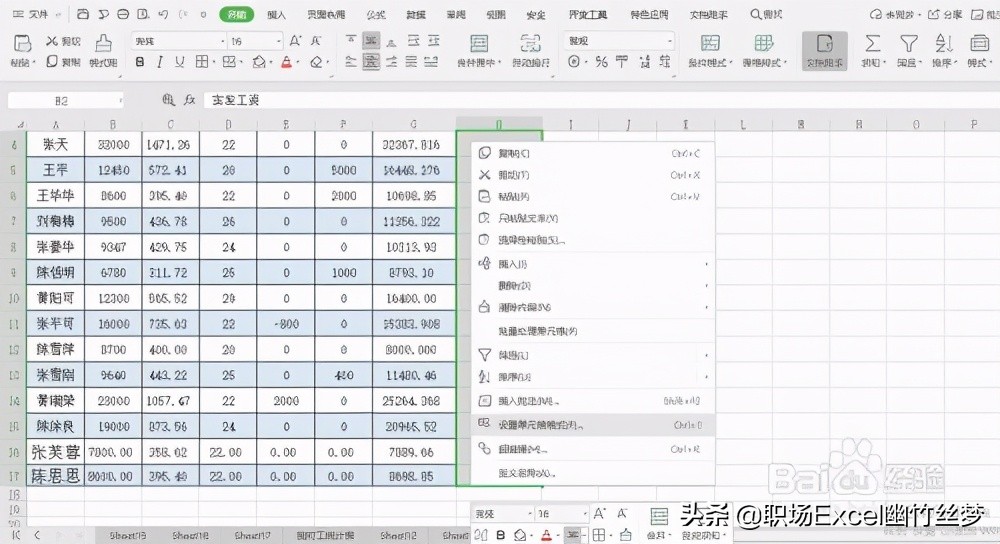Click the Print preview icon in quick access
The image size is (1000, 544).
(x=143, y=14)
